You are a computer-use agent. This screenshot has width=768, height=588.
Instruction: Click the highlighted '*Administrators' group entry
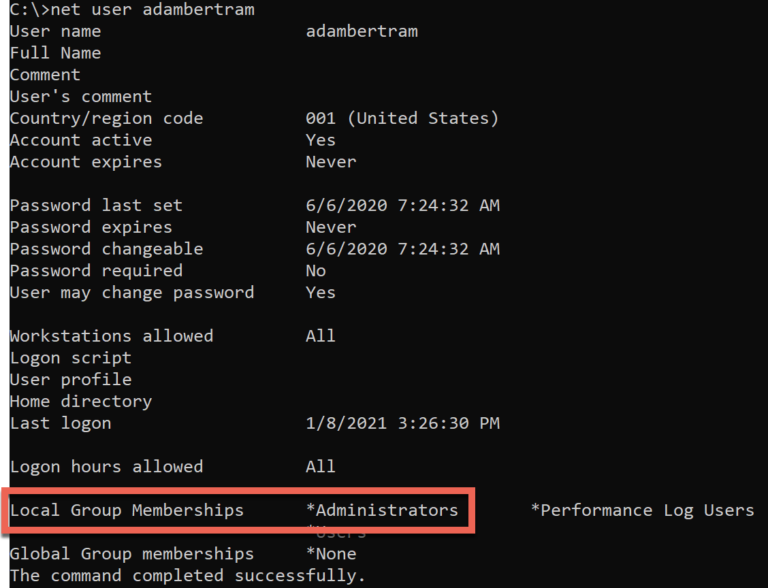(382, 511)
